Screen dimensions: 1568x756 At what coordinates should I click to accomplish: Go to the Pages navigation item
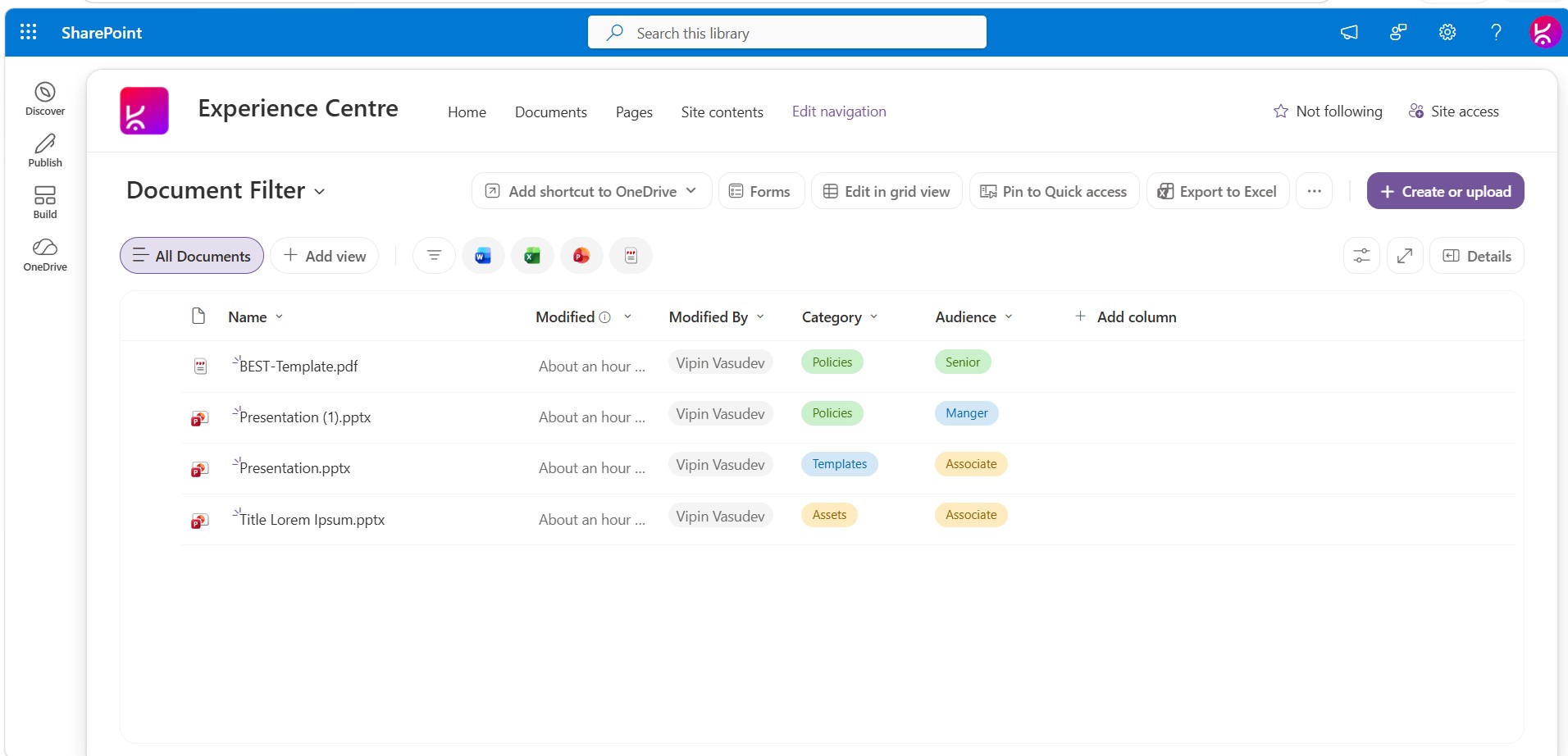[x=634, y=112]
